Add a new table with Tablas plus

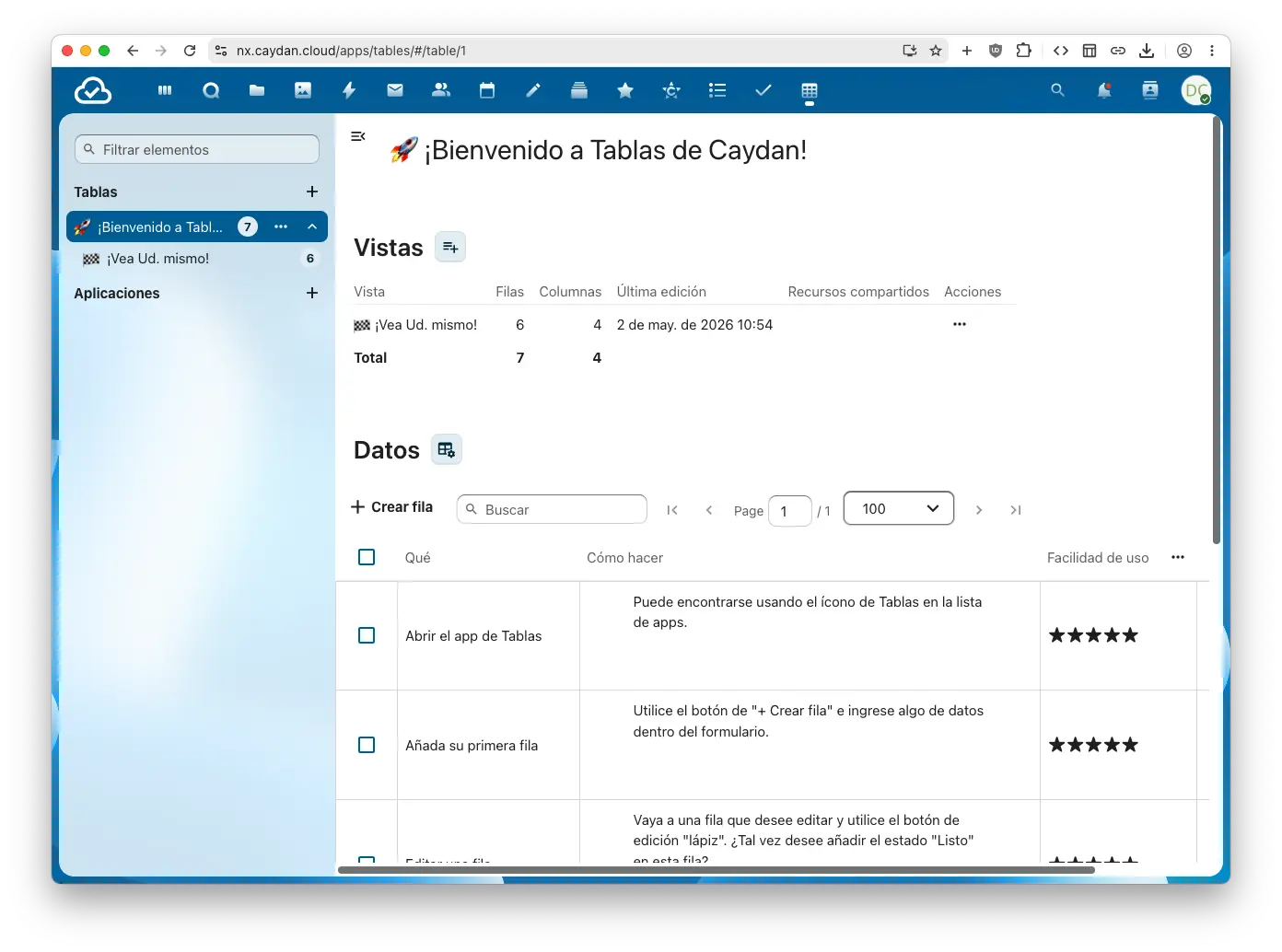[x=312, y=192]
